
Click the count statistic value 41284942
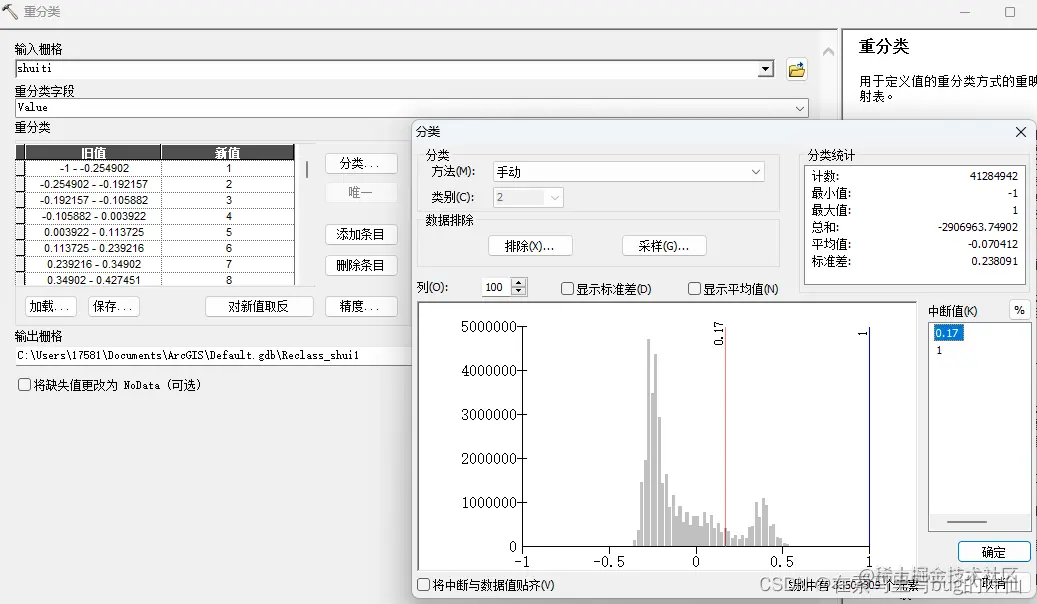(x=993, y=176)
